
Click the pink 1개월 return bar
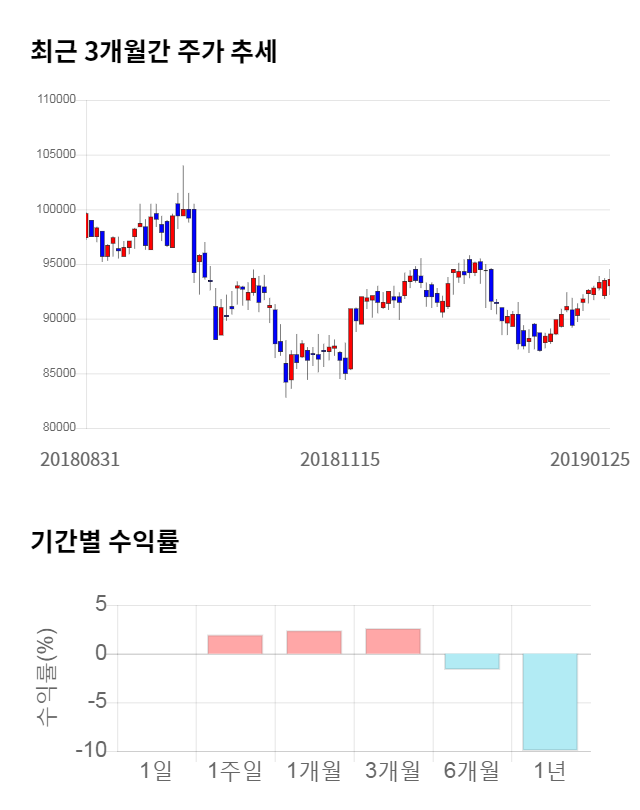(314, 642)
